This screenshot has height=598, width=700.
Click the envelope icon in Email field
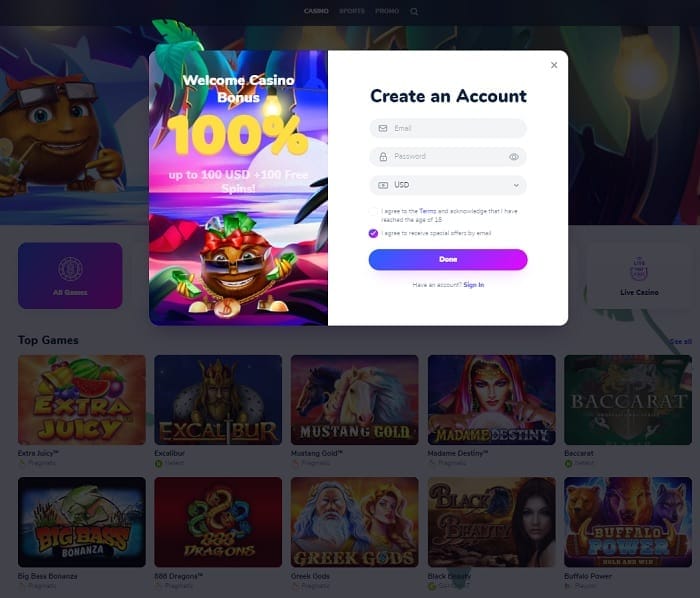click(383, 129)
